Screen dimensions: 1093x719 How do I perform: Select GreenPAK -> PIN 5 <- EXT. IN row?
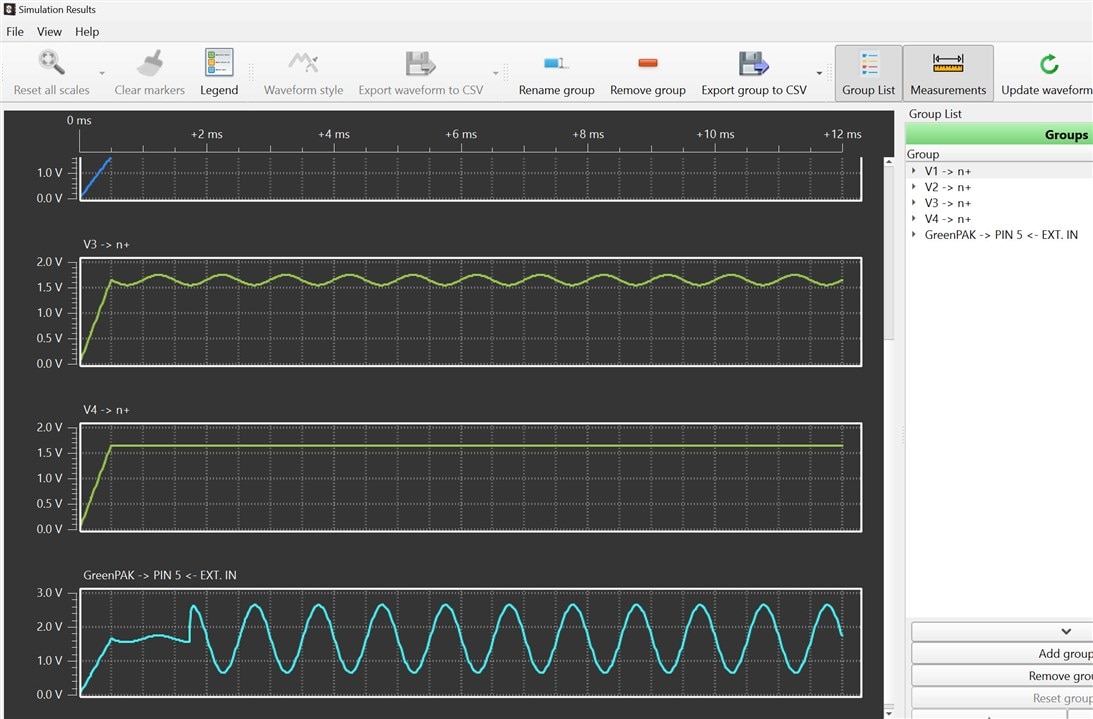click(x=1001, y=235)
